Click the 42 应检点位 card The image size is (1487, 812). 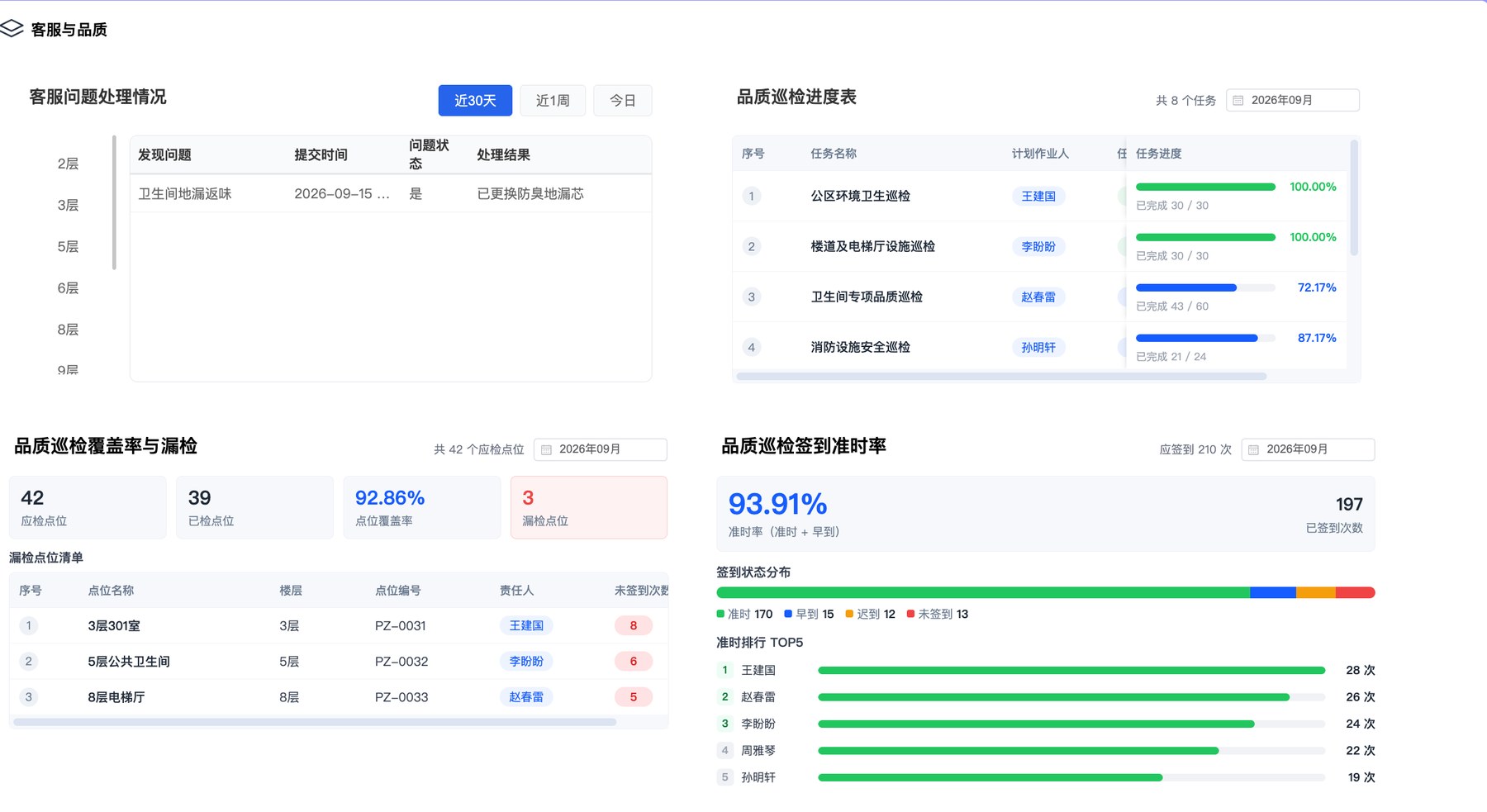88,507
